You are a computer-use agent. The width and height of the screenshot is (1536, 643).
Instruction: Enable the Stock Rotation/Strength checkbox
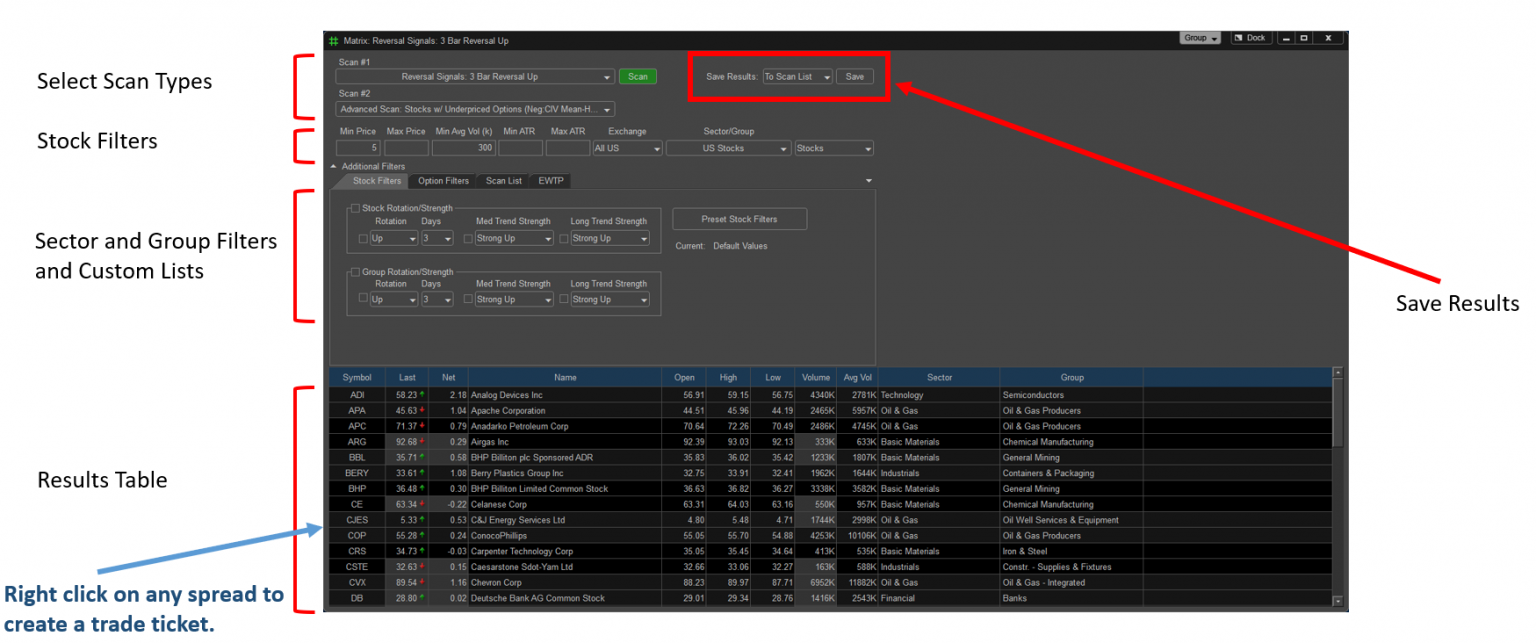(x=355, y=208)
